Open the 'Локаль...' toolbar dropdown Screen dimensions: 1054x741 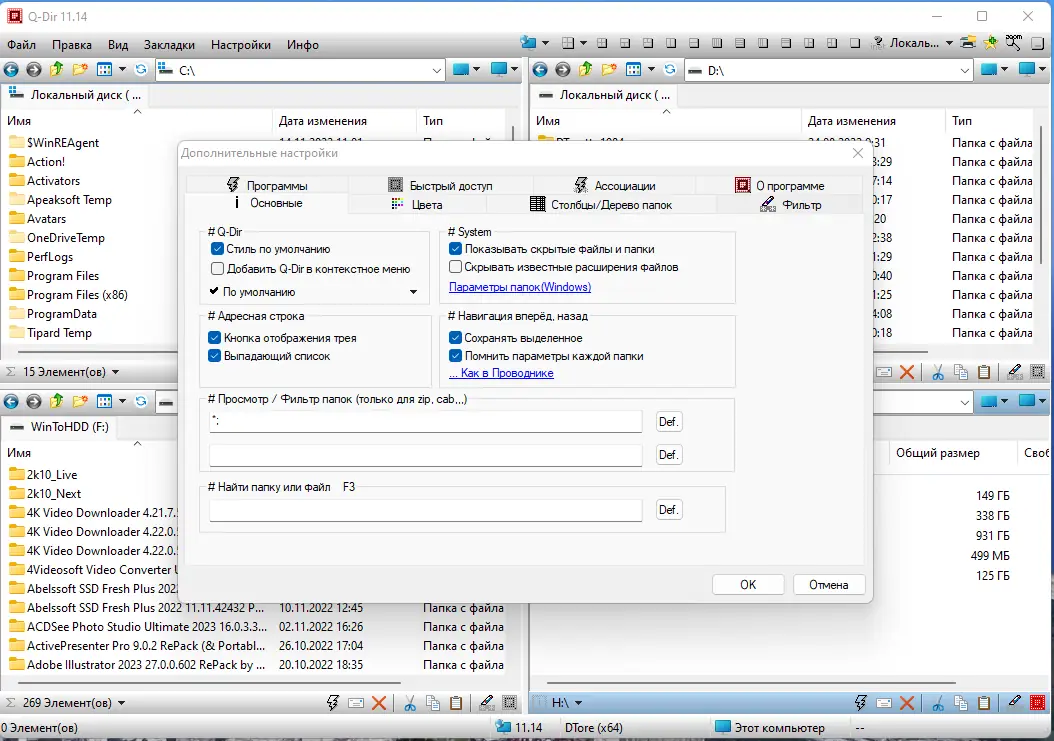click(949, 43)
